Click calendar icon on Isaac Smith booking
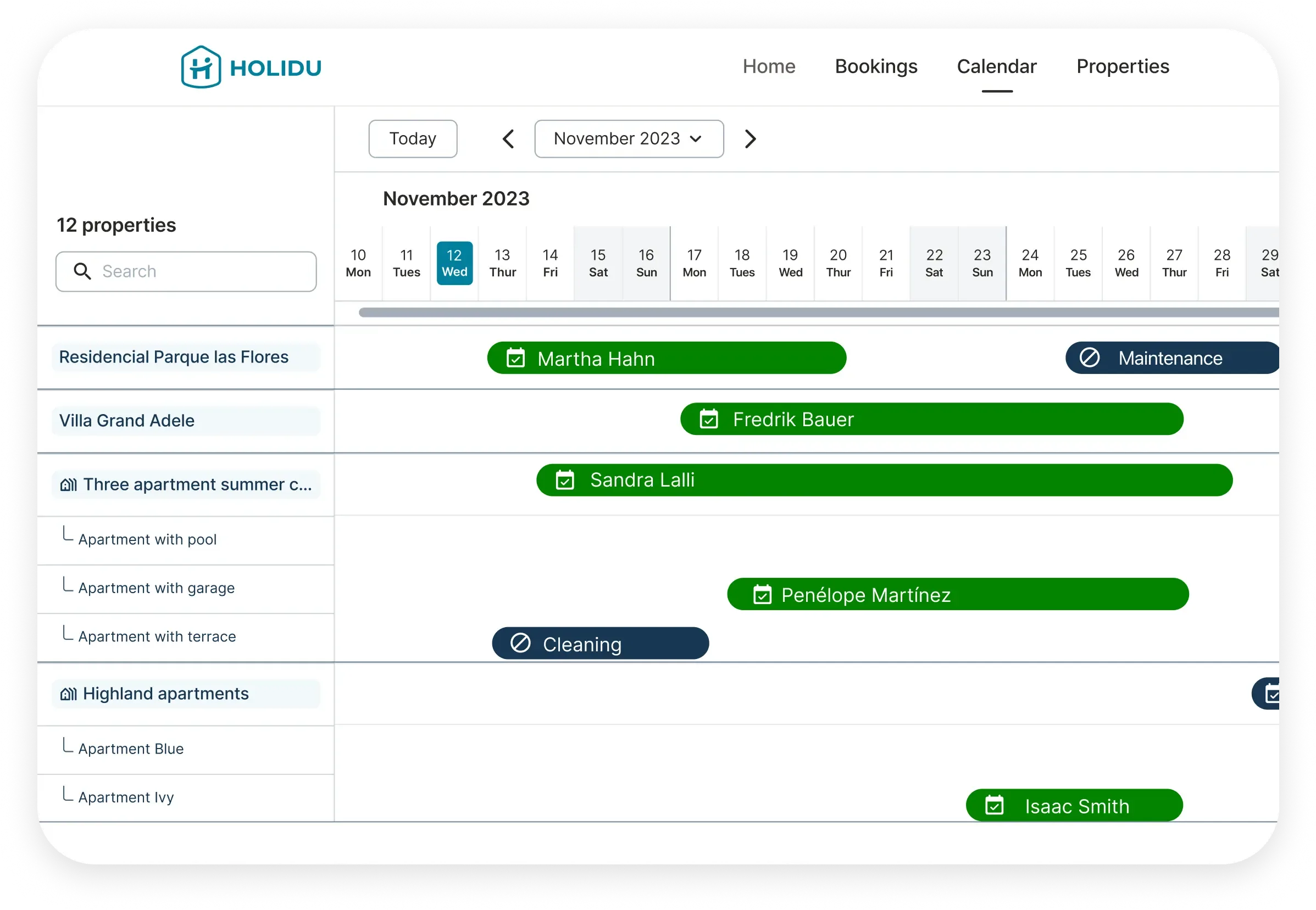This screenshot has width=1316, height=910. [x=994, y=806]
